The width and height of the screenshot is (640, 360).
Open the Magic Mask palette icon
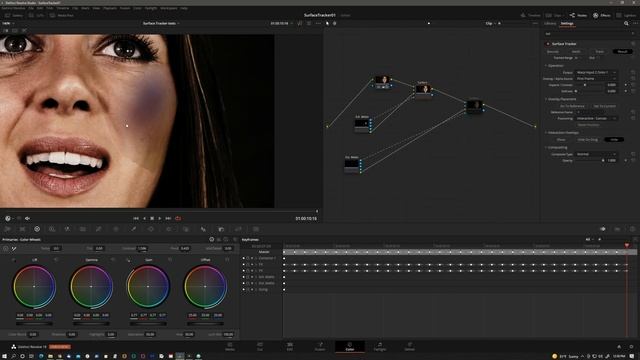point(186,229)
